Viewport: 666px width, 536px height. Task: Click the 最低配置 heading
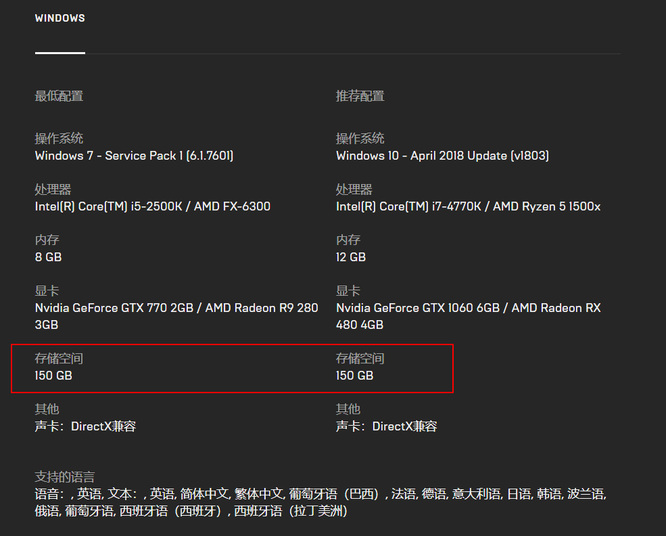59,97
